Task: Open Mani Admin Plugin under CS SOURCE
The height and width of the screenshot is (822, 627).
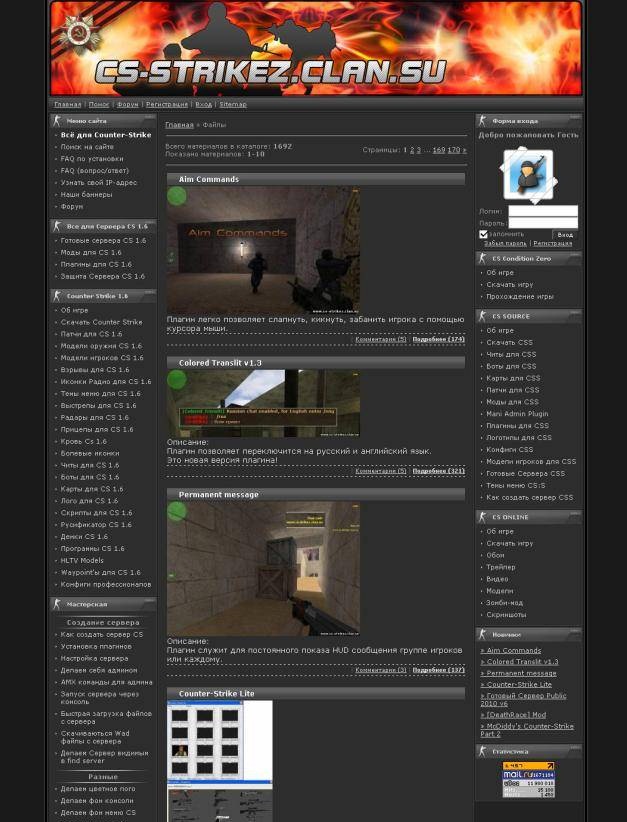Action: click(517, 414)
